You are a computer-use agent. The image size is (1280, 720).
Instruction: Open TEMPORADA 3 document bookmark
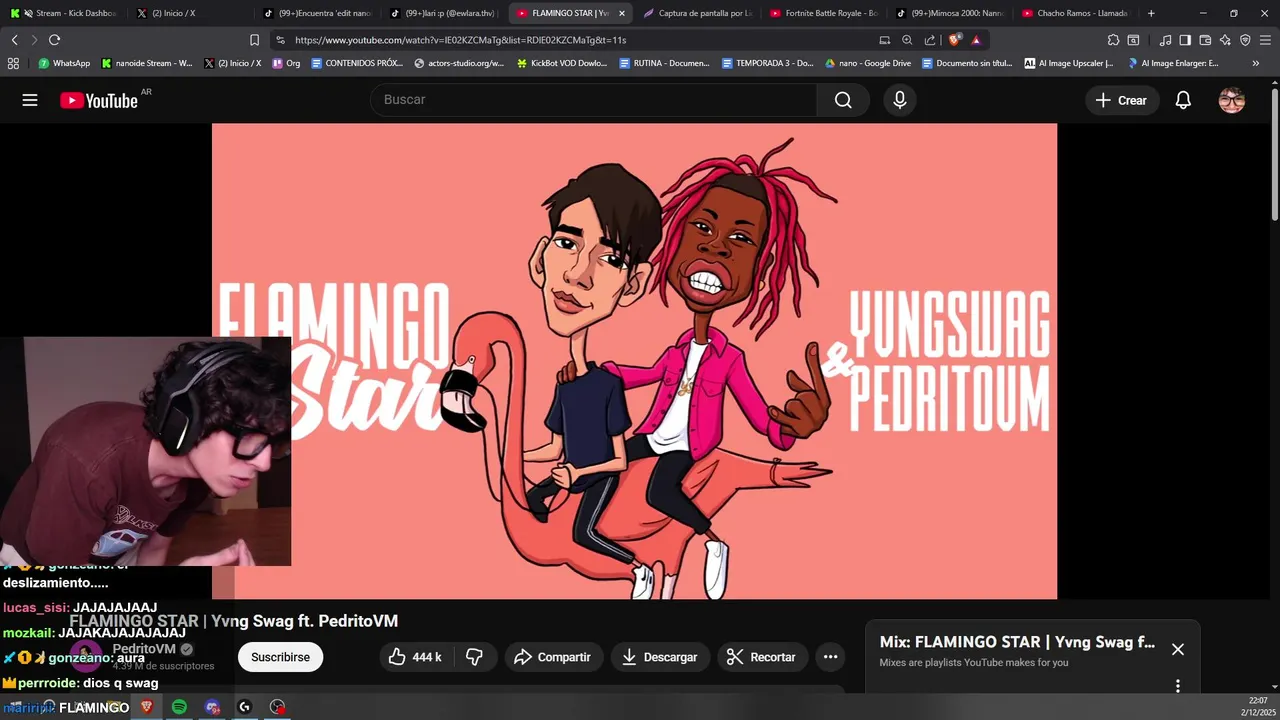point(767,63)
